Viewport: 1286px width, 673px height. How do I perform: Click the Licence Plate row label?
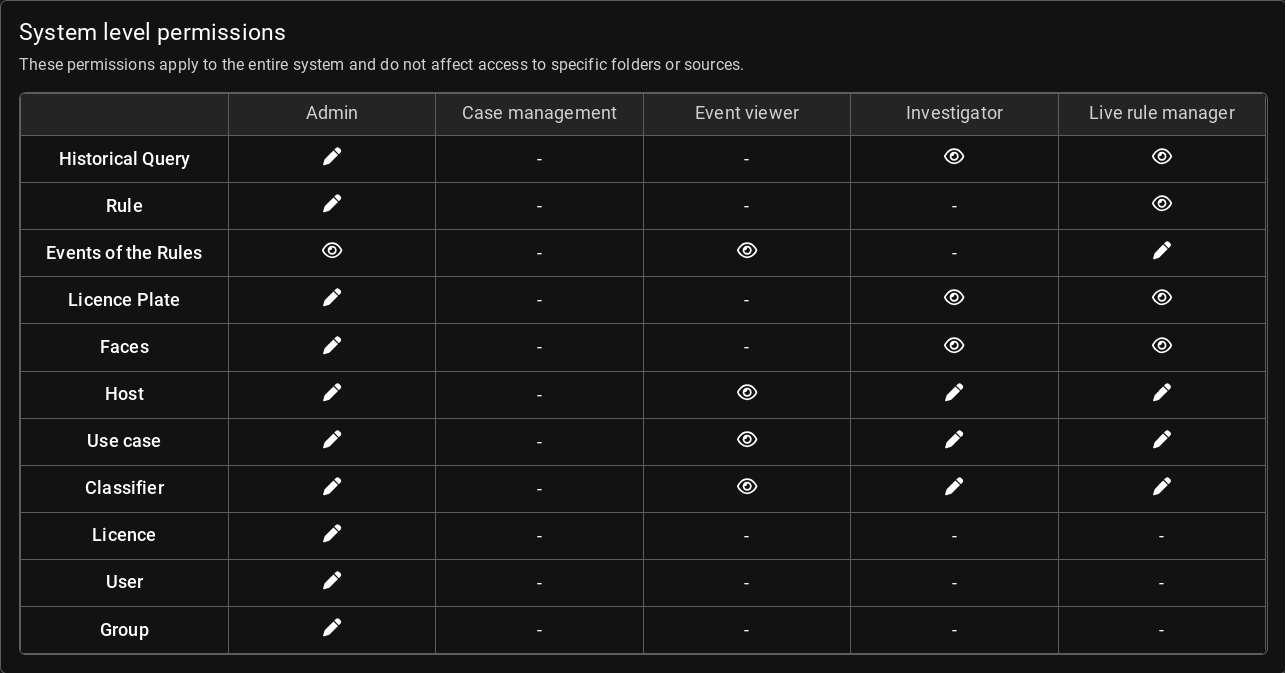click(124, 300)
